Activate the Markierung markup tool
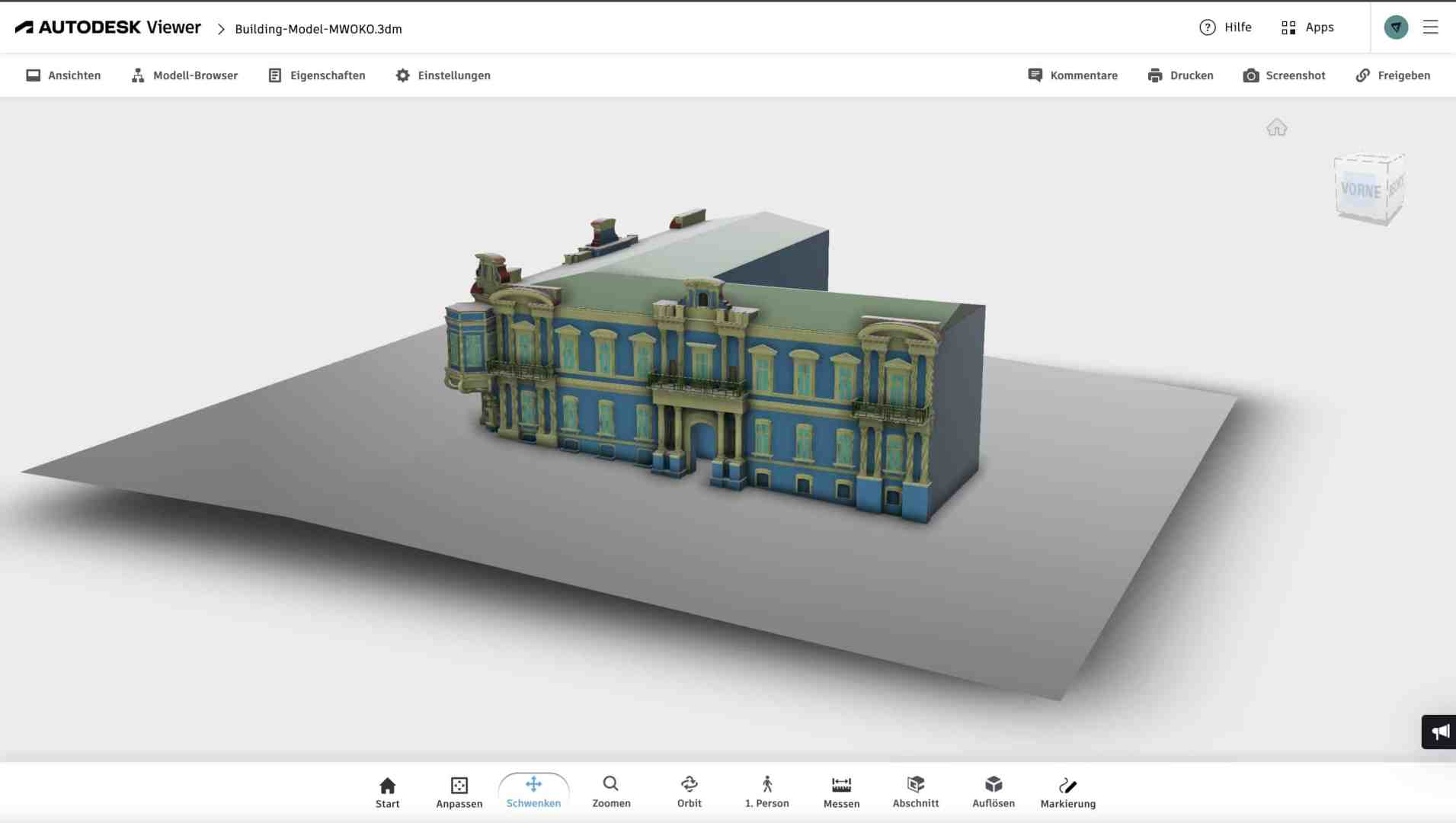 pos(1067,791)
